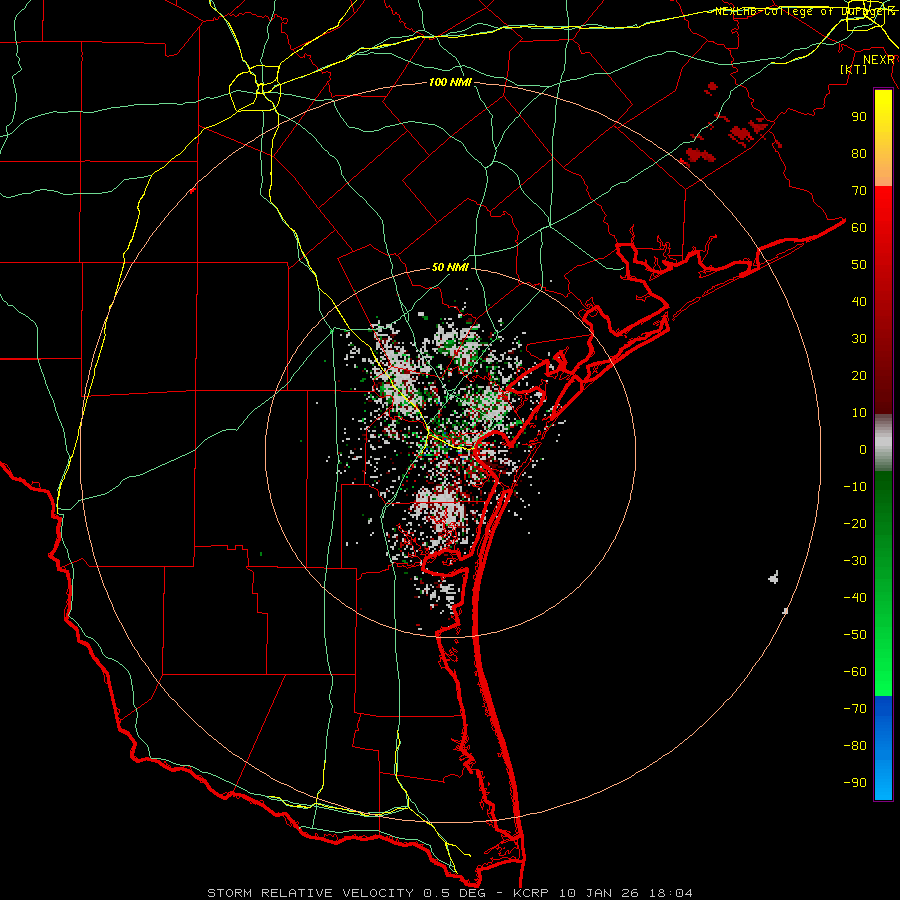Click the -40 value on the velocity scale
This screenshot has width=900, height=900.
(855, 598)
